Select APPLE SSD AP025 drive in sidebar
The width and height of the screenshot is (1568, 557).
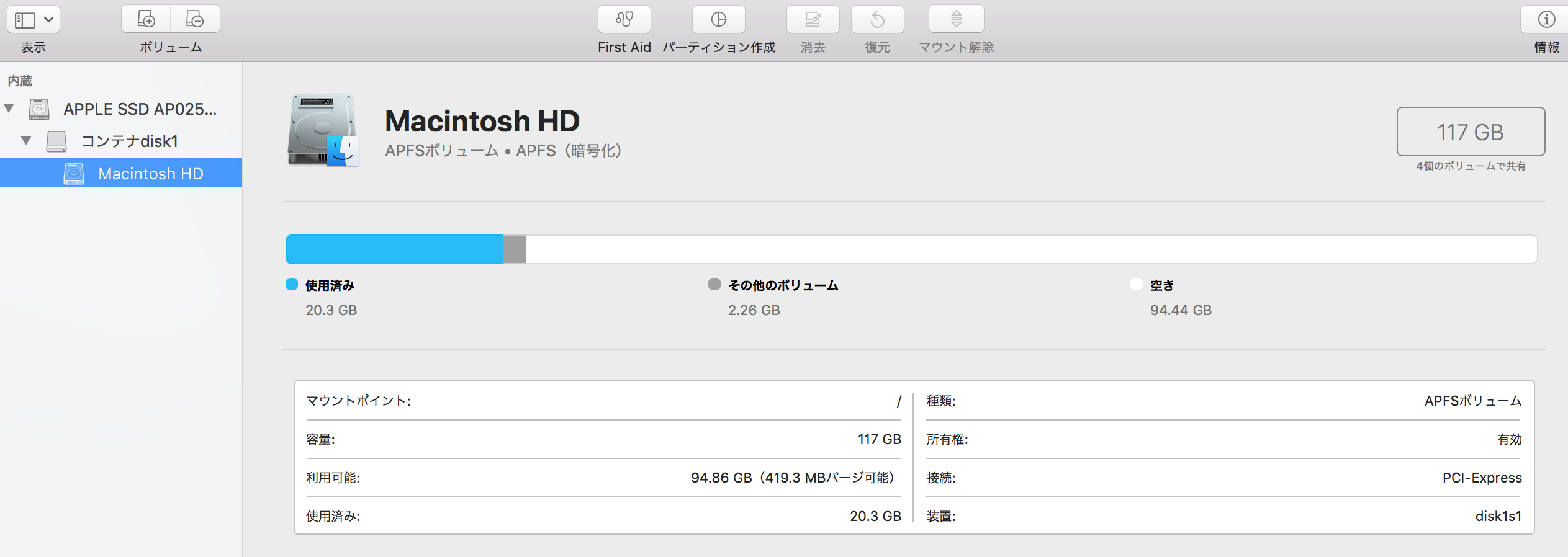[x=140, y=109]
